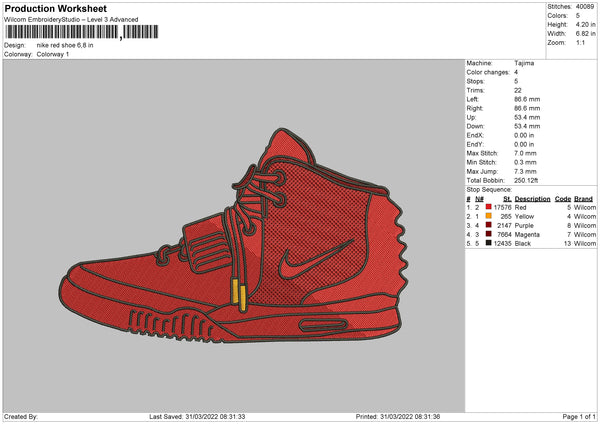600x424 pixels.
Task: Select the stitch count '265' in Yellow row
Action: pyautogui.click(x=506, y=217)
